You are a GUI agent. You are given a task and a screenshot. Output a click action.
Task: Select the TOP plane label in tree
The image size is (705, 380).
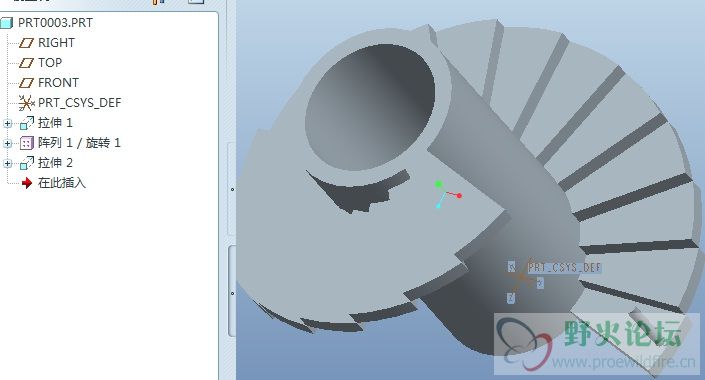click(50, 63)
